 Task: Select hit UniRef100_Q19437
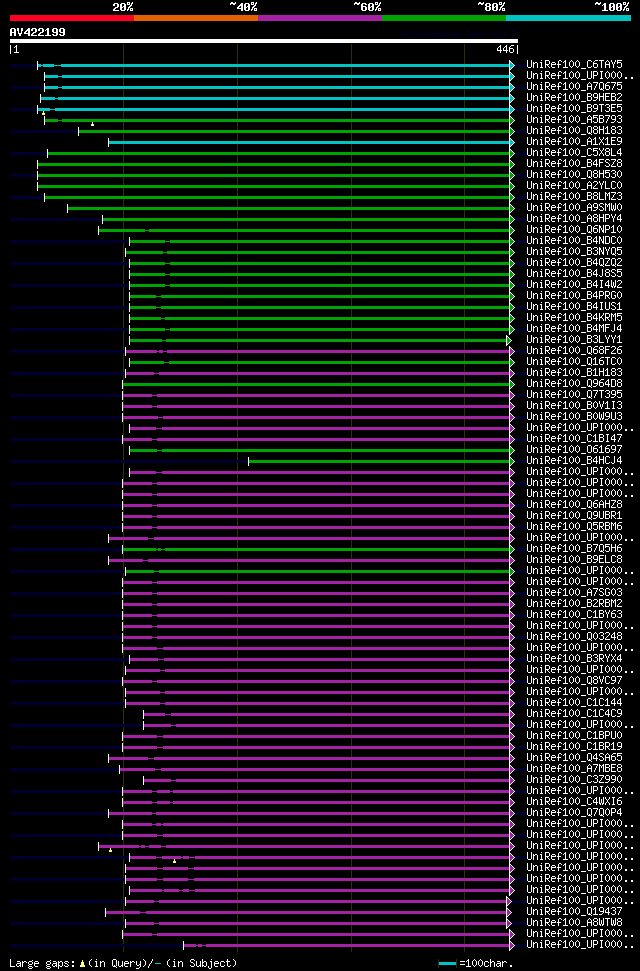coord(574,912)
